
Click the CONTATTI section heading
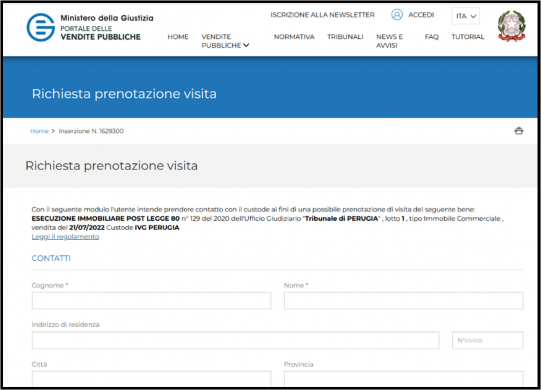click(51, 258)
